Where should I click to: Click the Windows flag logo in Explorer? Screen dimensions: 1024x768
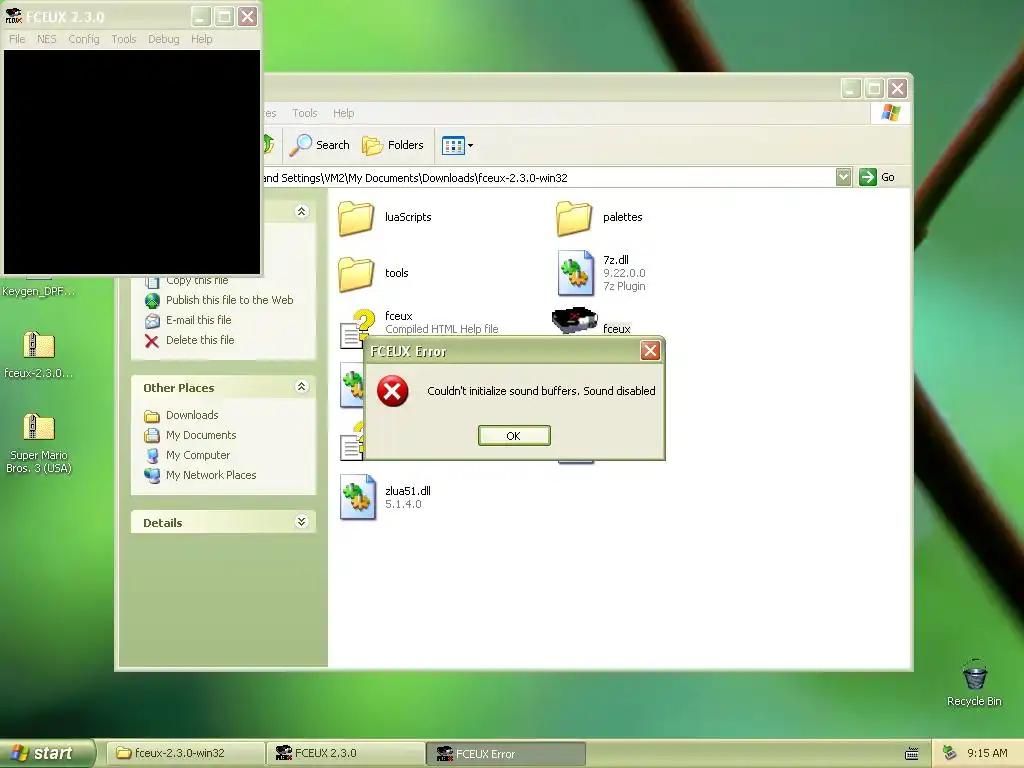(890, 113)
